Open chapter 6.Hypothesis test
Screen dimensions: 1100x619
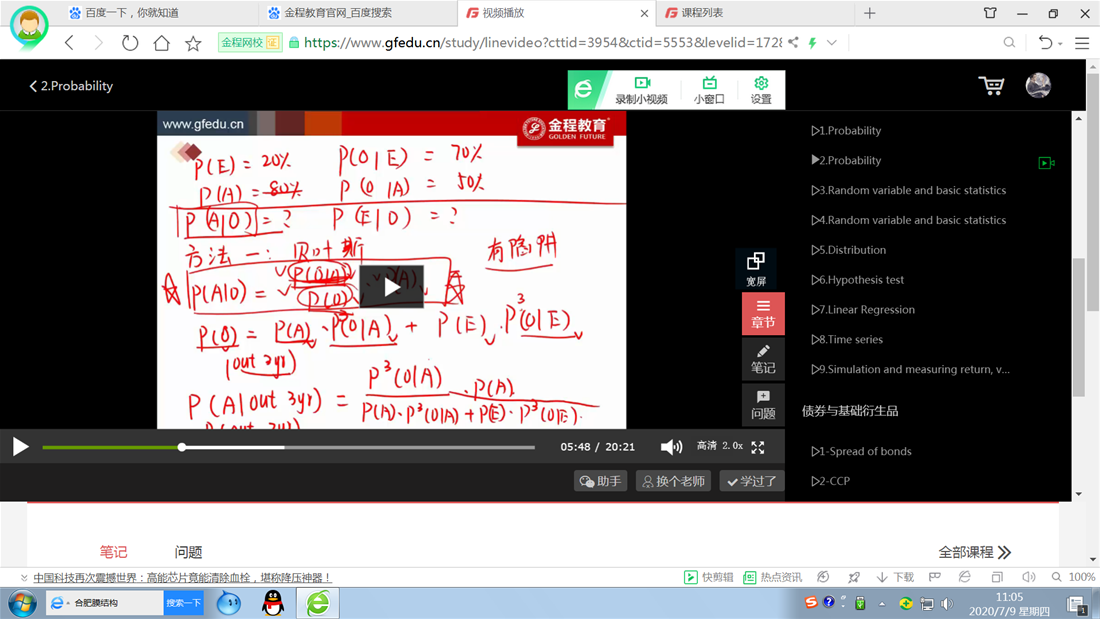[857, 279]
